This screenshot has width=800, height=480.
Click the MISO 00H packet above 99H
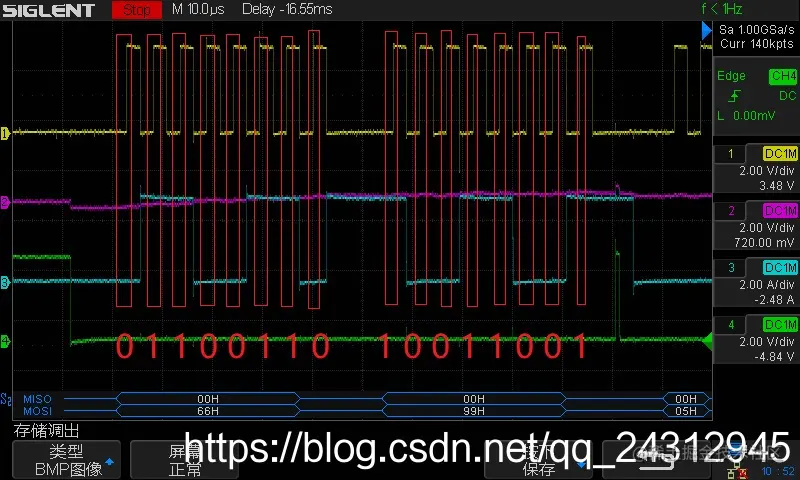click(474, 399)
